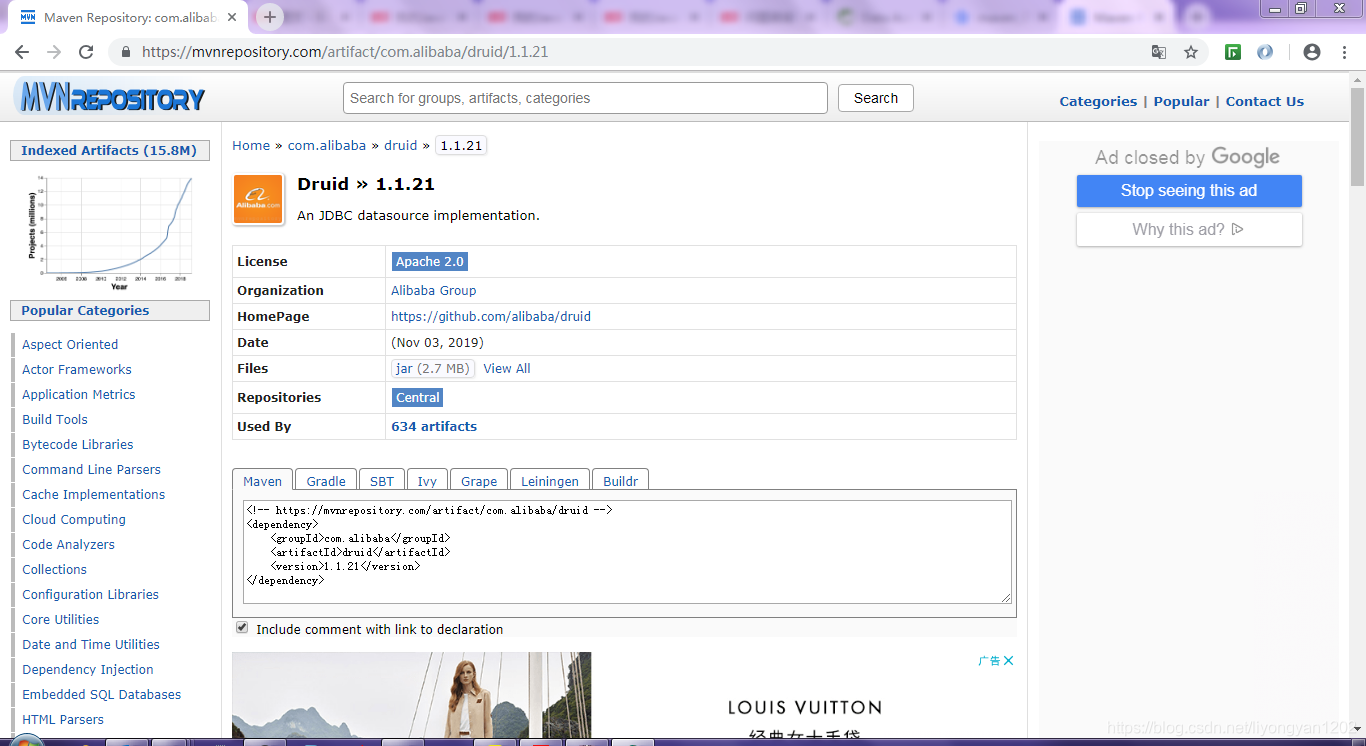Image resolution: width=1366 pixels, height=746 pixels.
Task: Open Alibaba Group organization link
Action: click(x=433, y=290)
